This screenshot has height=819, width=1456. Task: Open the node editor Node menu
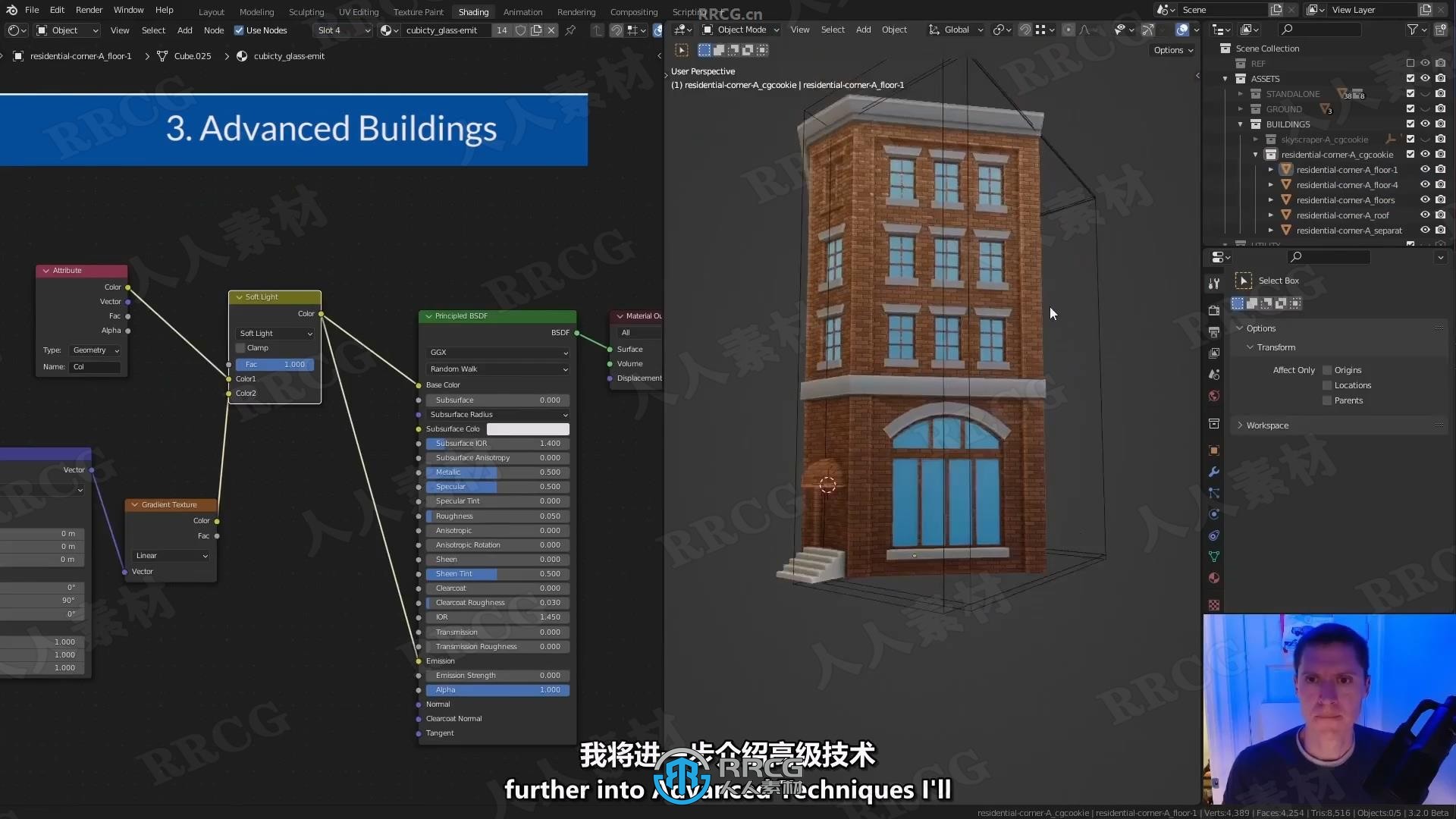214,30
